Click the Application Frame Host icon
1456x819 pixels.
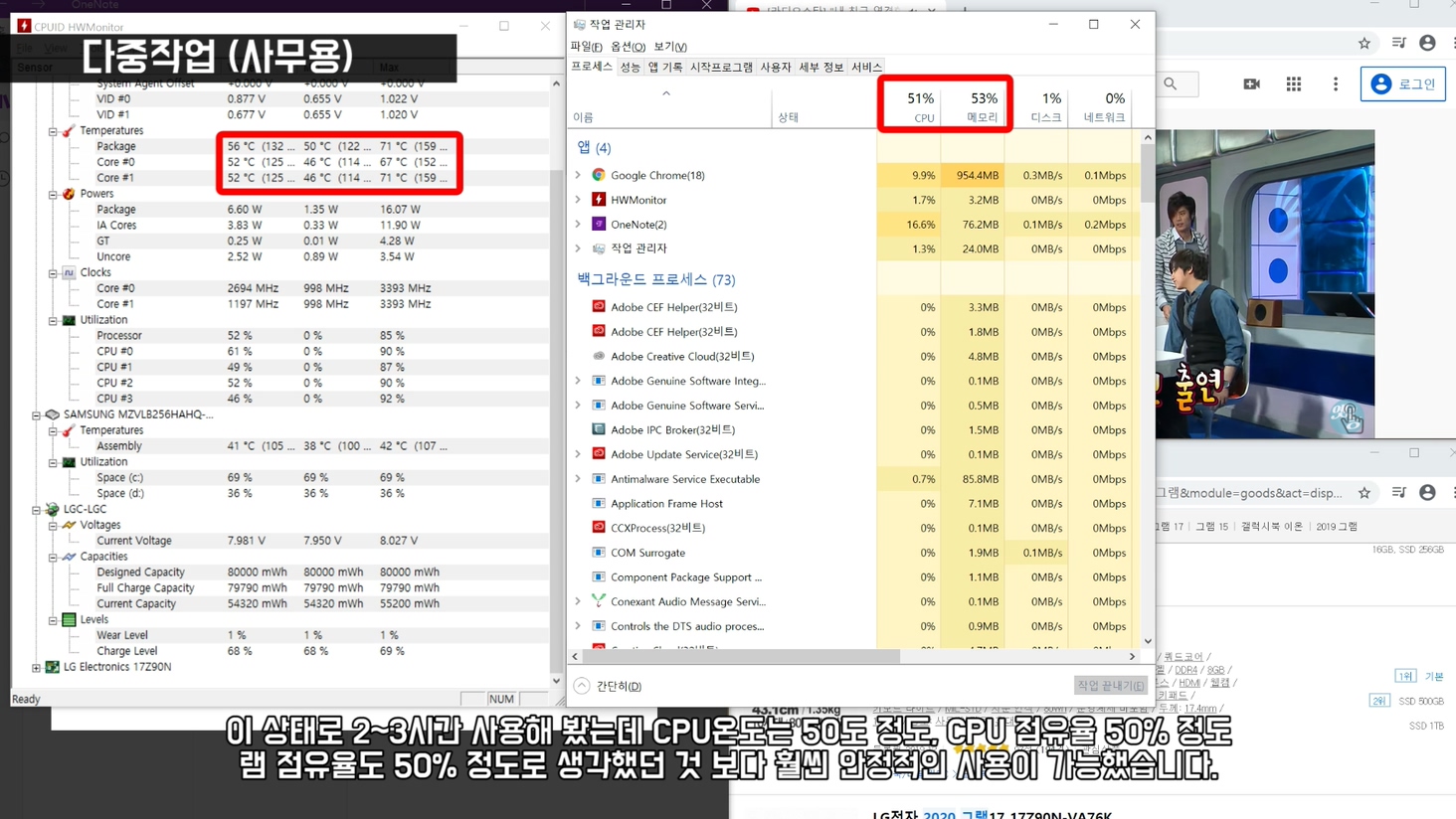pyautogui.click(x=599, y=504)
